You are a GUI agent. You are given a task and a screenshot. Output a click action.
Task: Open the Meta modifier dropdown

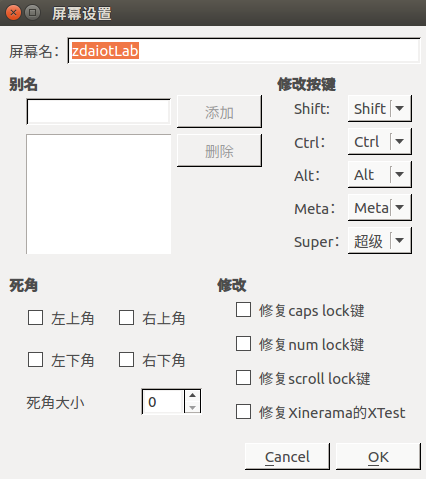[x=380, y=207]
